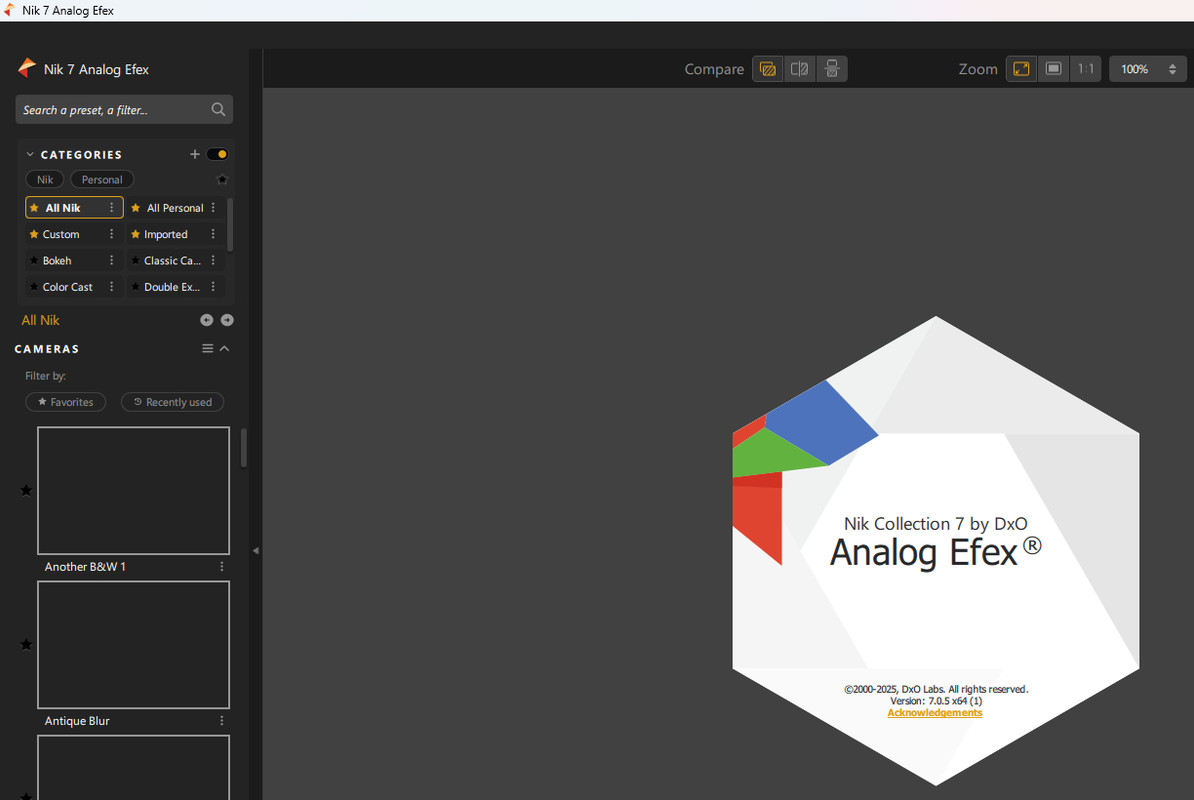Enable single image preview compare mode
This screenshot has width=1194, height=800.
(x=768, y=69)
